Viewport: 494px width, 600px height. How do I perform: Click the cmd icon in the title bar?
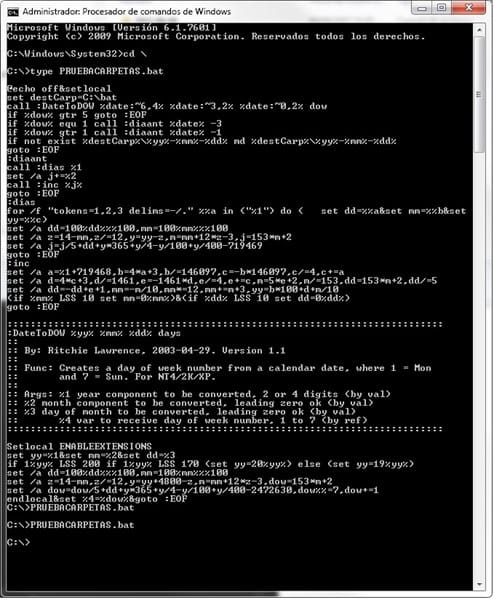(13, 12)
